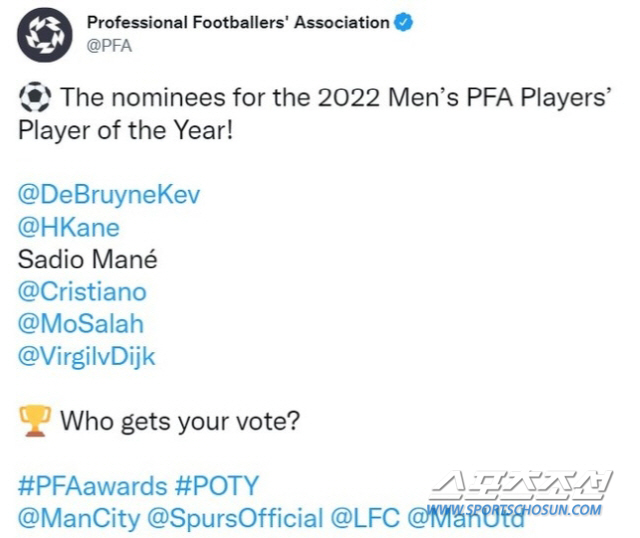Open the @PFA handle

point(109,46)
